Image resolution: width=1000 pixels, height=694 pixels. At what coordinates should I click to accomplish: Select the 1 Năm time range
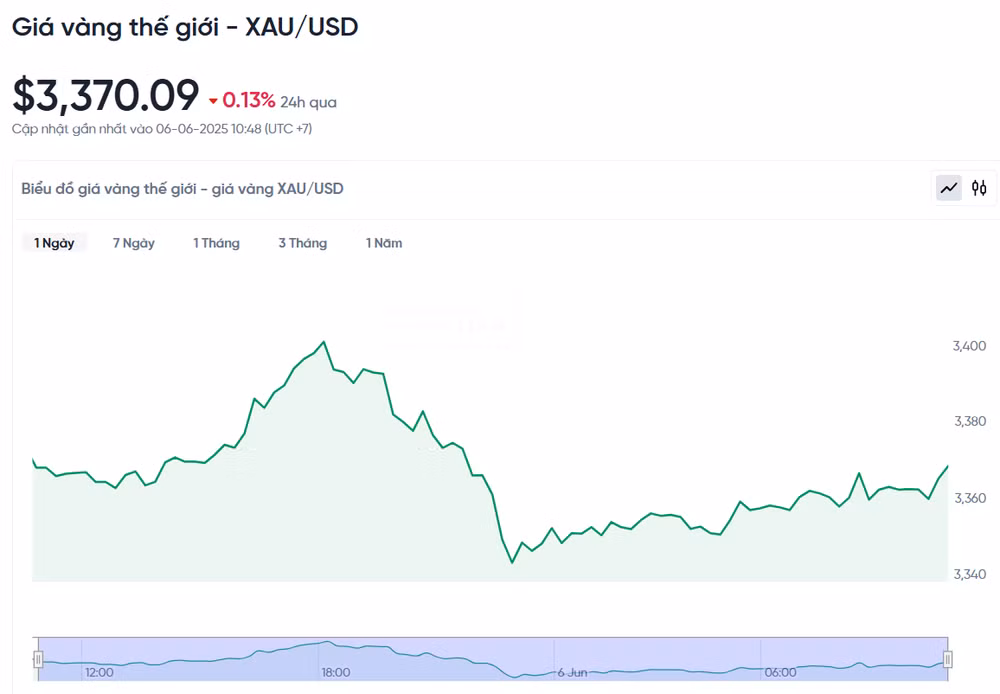click(384, 243)
